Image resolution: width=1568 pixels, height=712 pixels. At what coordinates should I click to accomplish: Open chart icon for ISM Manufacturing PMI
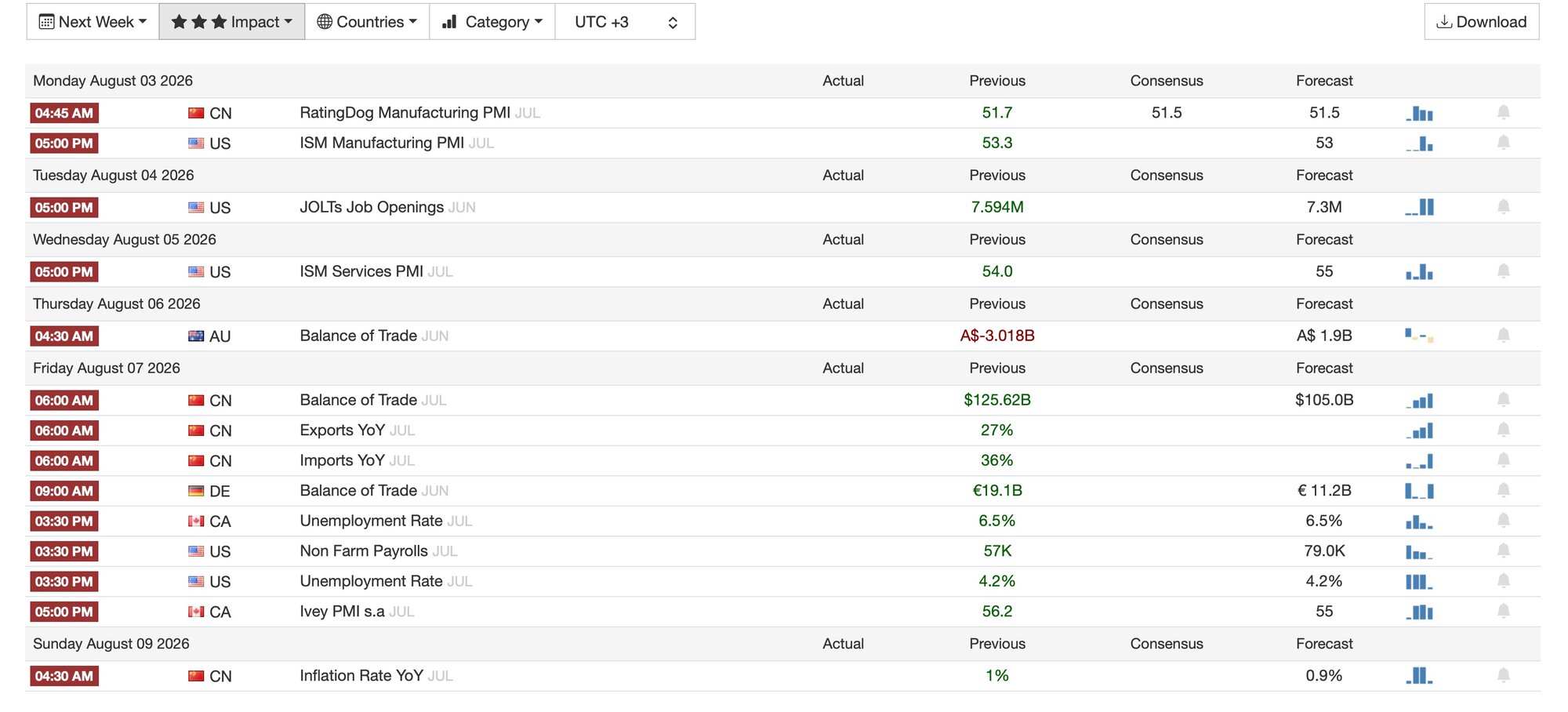click(1419, 143)
